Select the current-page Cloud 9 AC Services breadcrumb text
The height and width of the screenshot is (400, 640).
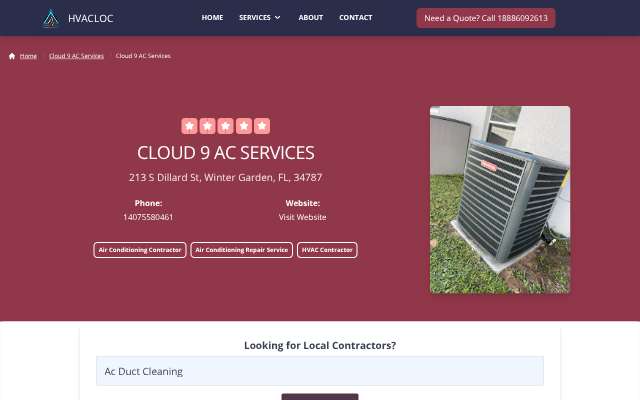point(143,56)
